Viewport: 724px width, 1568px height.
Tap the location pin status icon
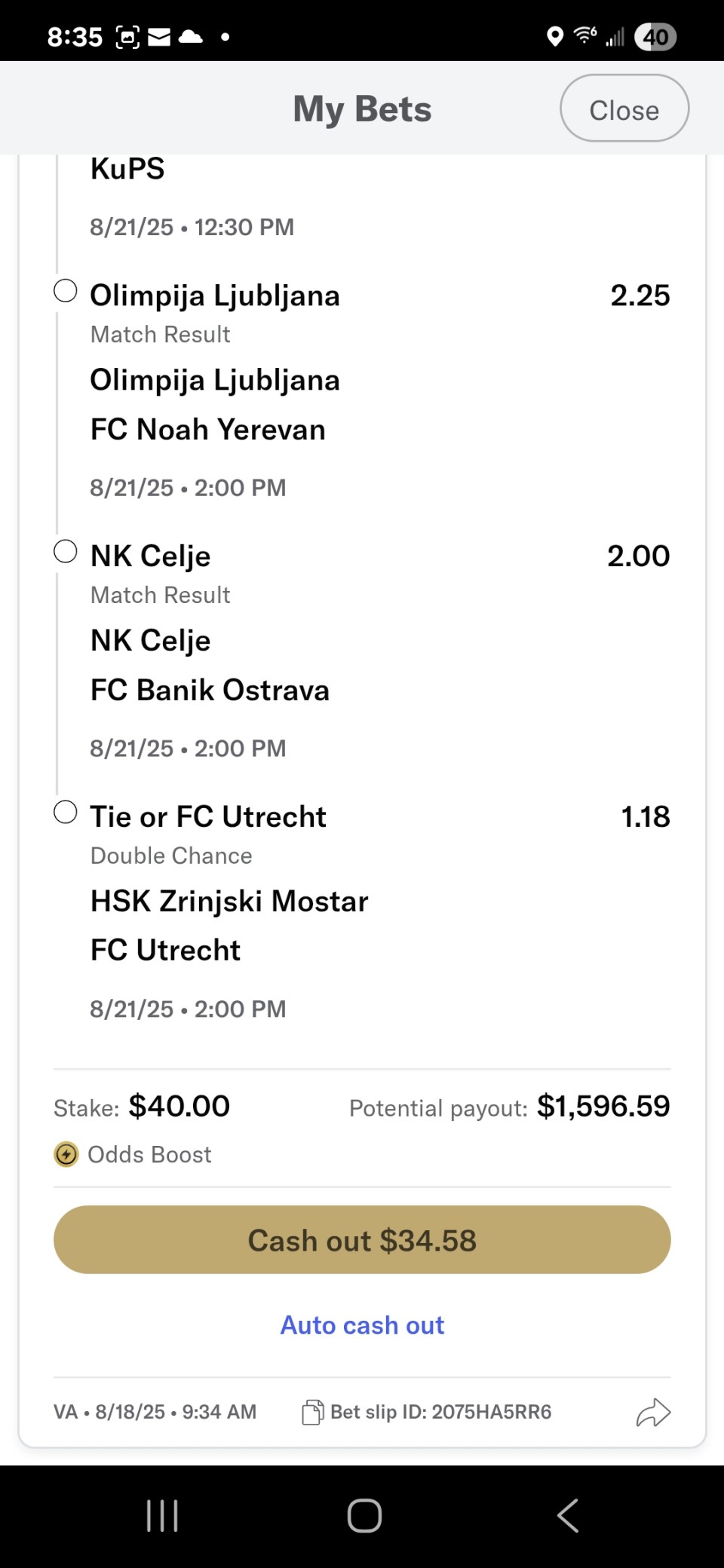click(x=555, y=36)
